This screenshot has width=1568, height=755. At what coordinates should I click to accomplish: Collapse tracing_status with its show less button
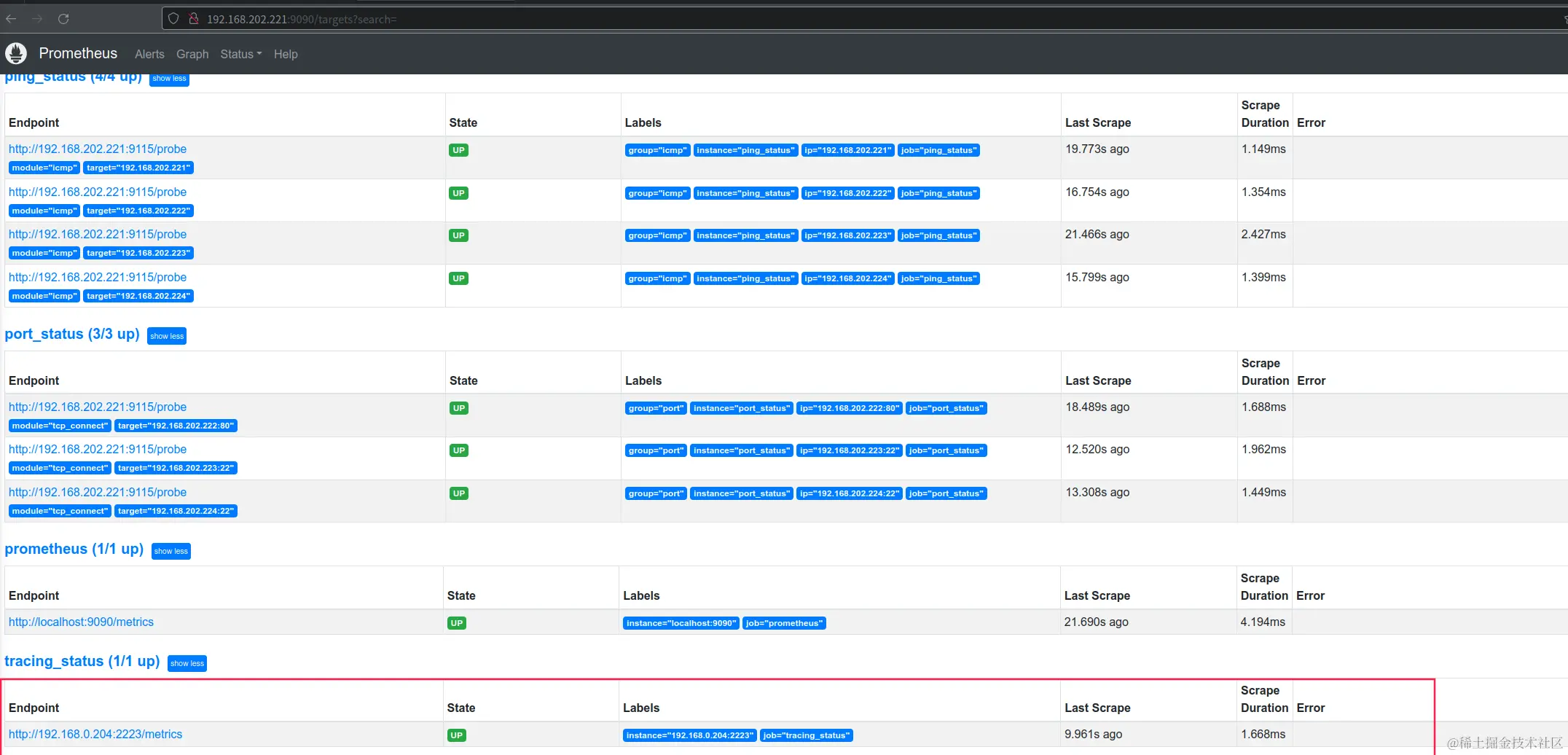(187, 663)
